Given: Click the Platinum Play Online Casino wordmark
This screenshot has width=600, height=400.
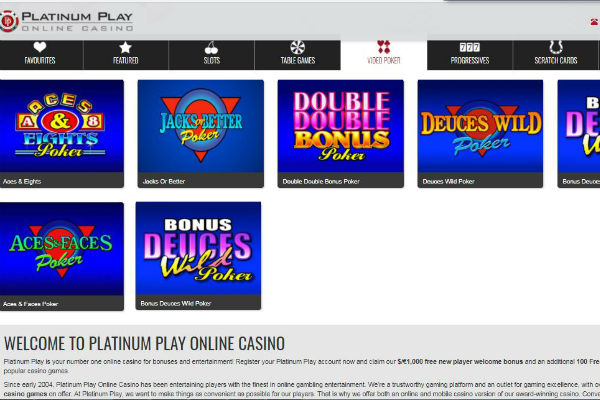Looking at the screenshot, I should point(77,21).
